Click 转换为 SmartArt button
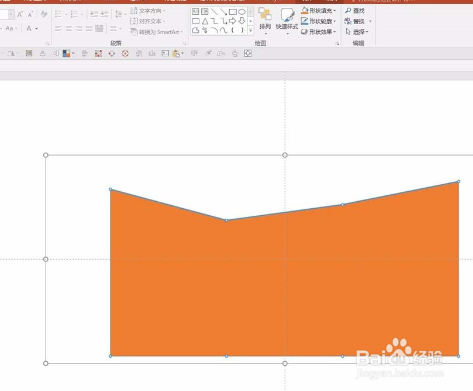473x391 pixels. [x=157, y=32]
